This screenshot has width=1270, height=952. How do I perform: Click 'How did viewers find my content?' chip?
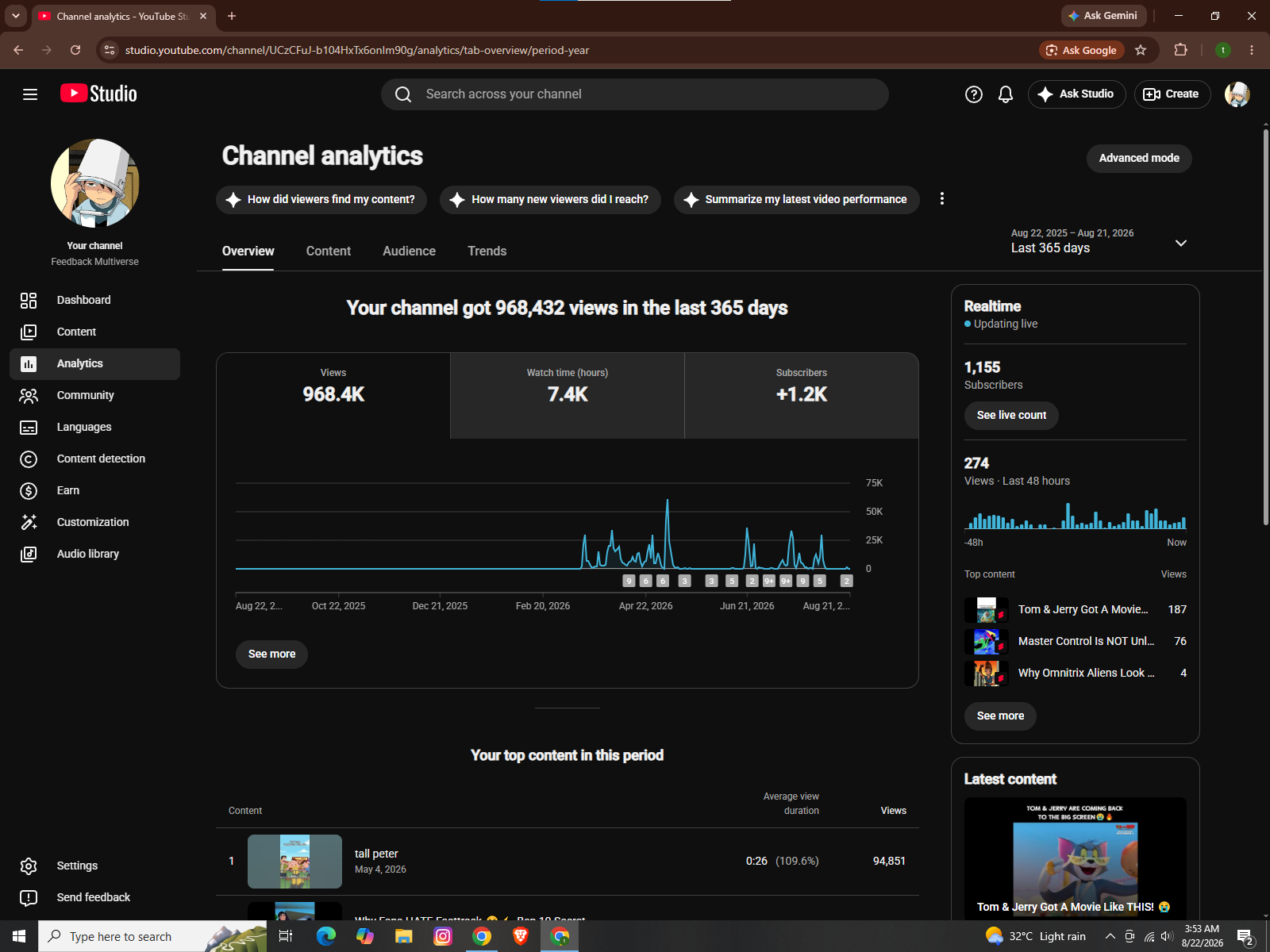click(321, 200)
